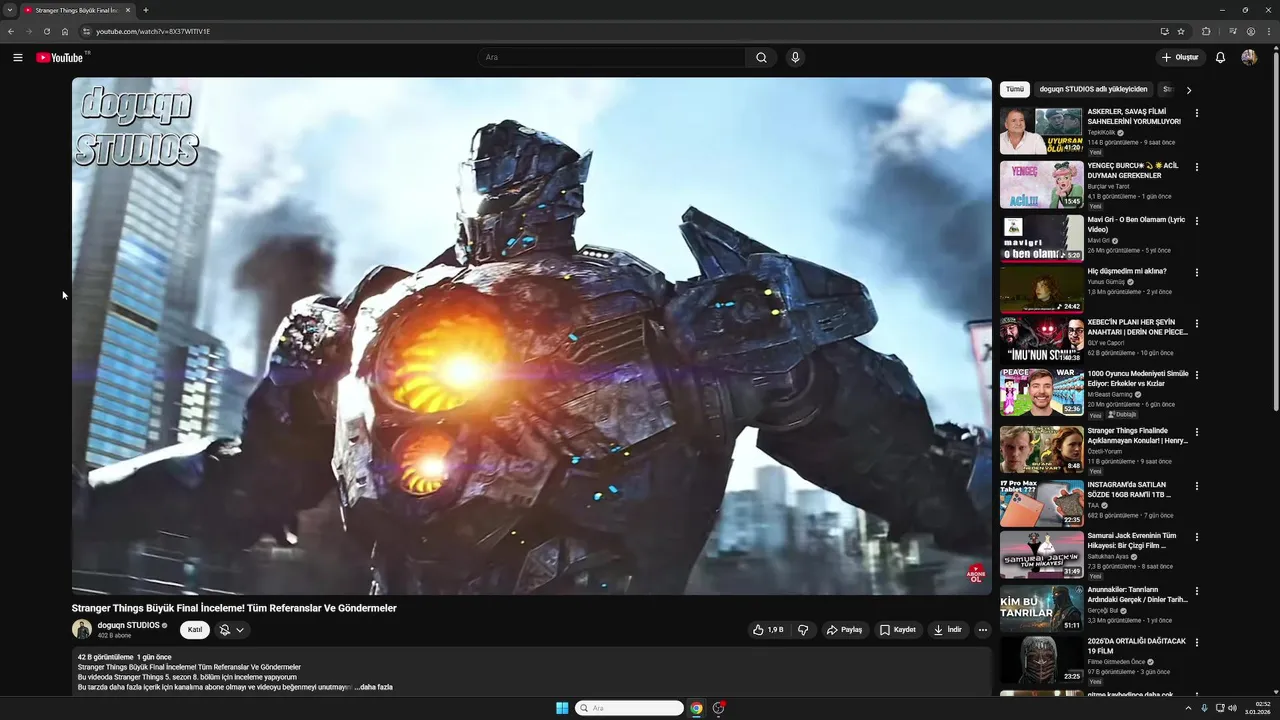
Task: Open the ASKERLER, SAVAŞ FİLMİ thumbnail
Action: (x=1041, y=130)
